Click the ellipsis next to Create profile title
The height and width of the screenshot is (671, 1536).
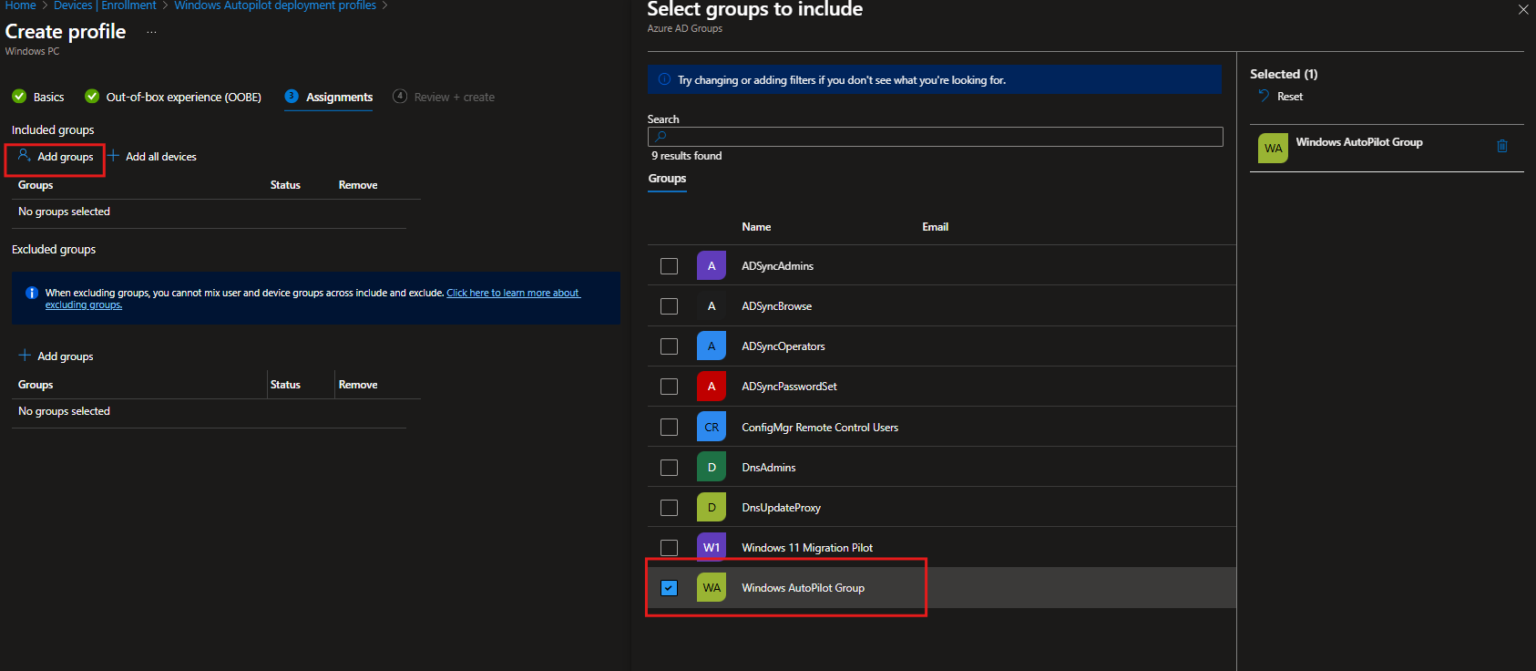pos(152,33)
